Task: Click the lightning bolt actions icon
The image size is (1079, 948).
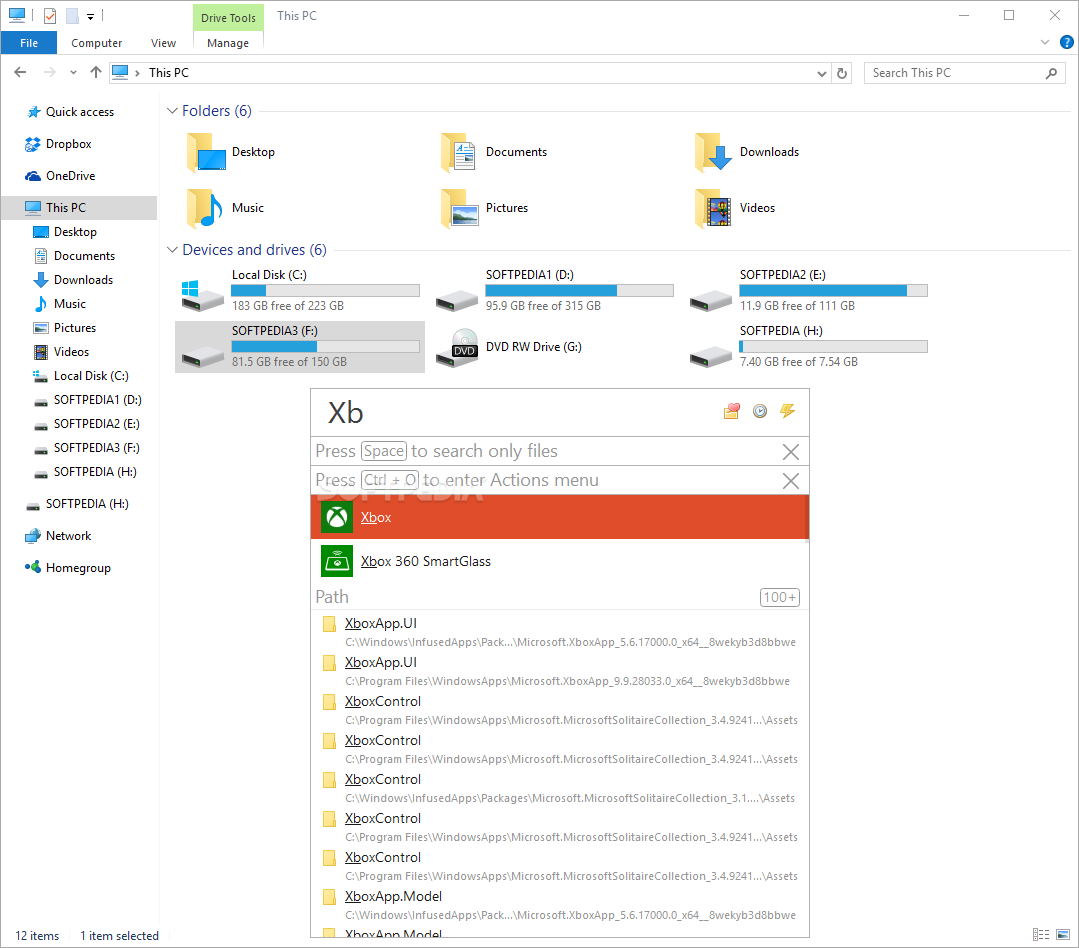Action: (x=787, y=411)
